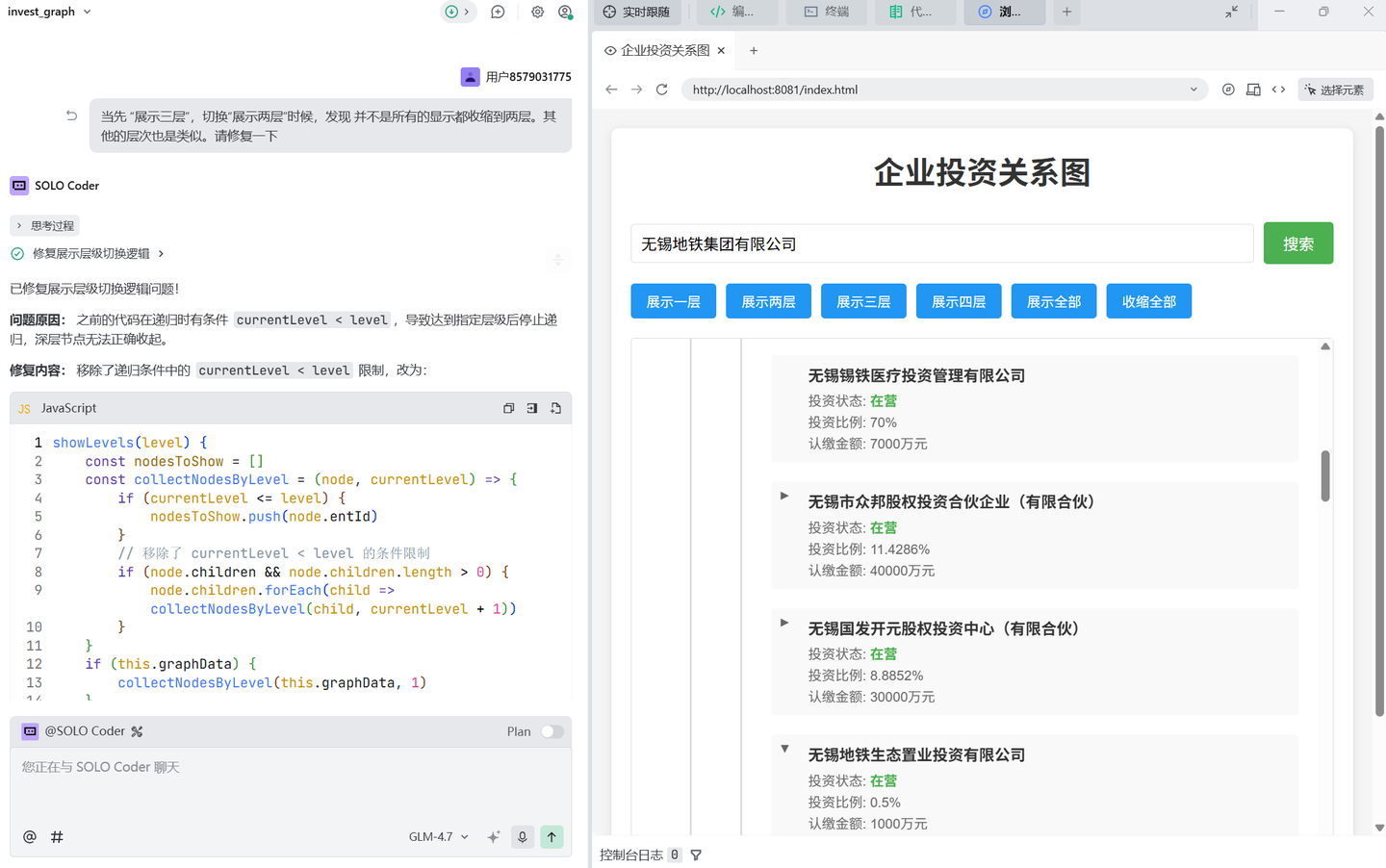Expand the 修复展示层级切换逻辑 task step
1386x868 pixels.
tap(90, 254)
